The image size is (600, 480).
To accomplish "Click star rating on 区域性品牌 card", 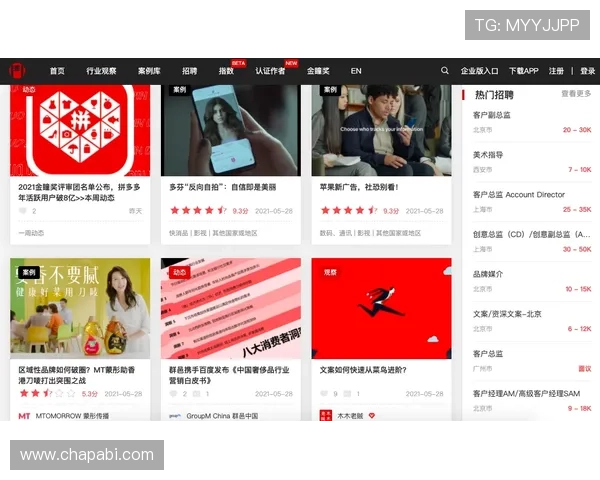I will coord(47,393).
